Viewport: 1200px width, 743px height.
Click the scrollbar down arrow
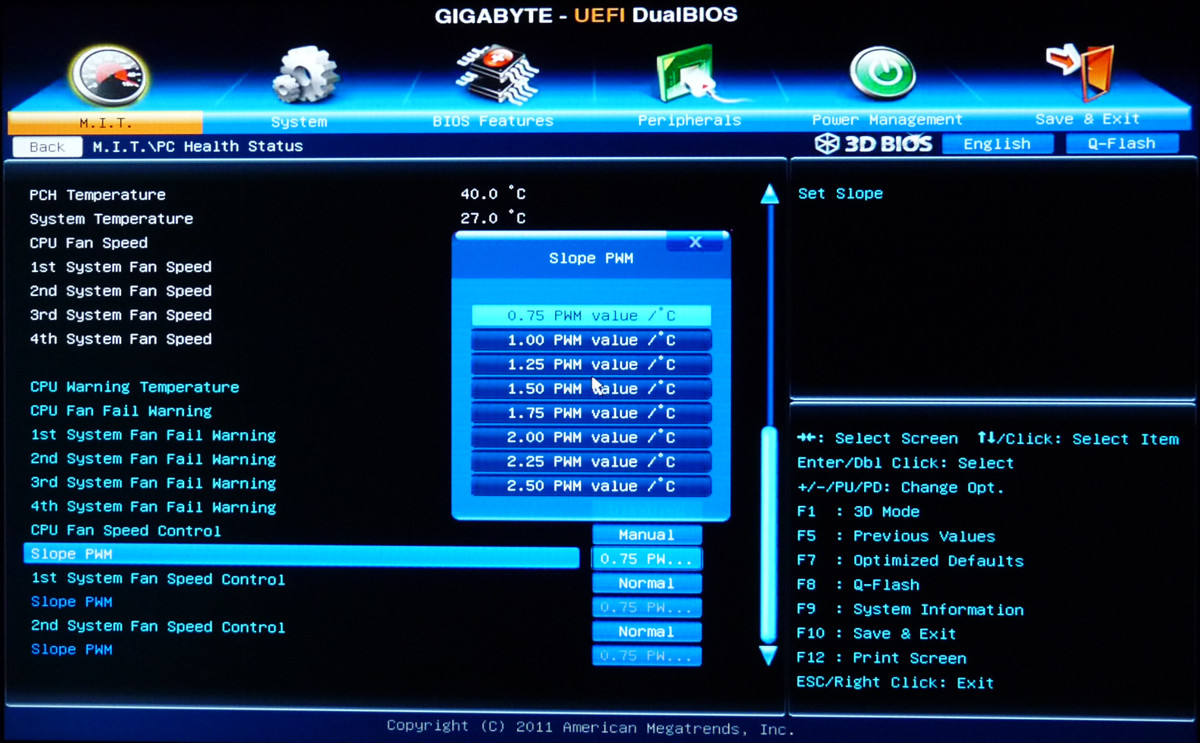click(x=769, y=656)
